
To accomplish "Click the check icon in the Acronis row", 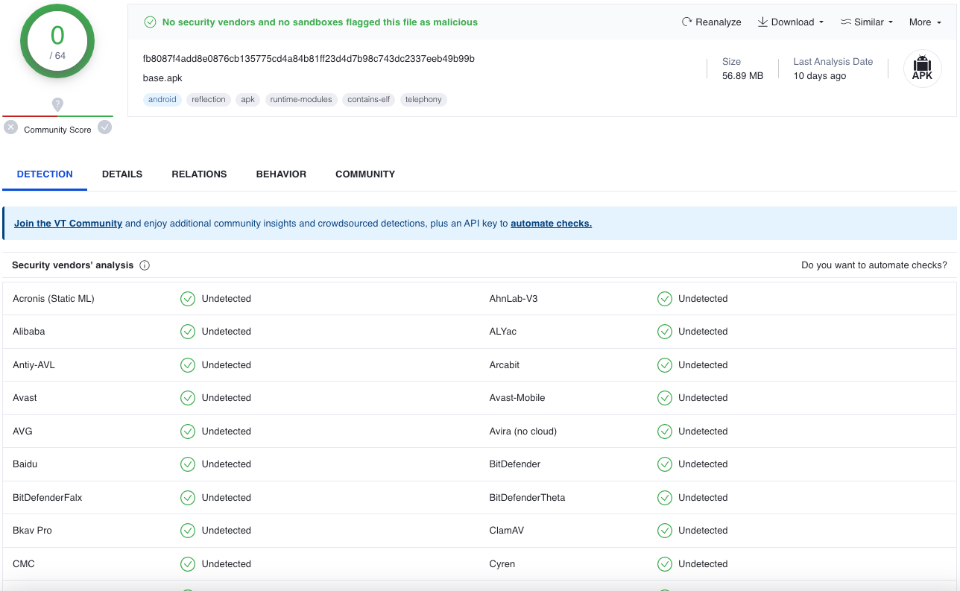I will (x=187, y=299).
